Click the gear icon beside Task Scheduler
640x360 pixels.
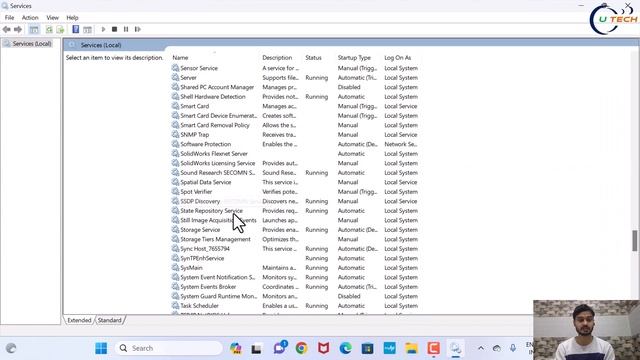175,306
